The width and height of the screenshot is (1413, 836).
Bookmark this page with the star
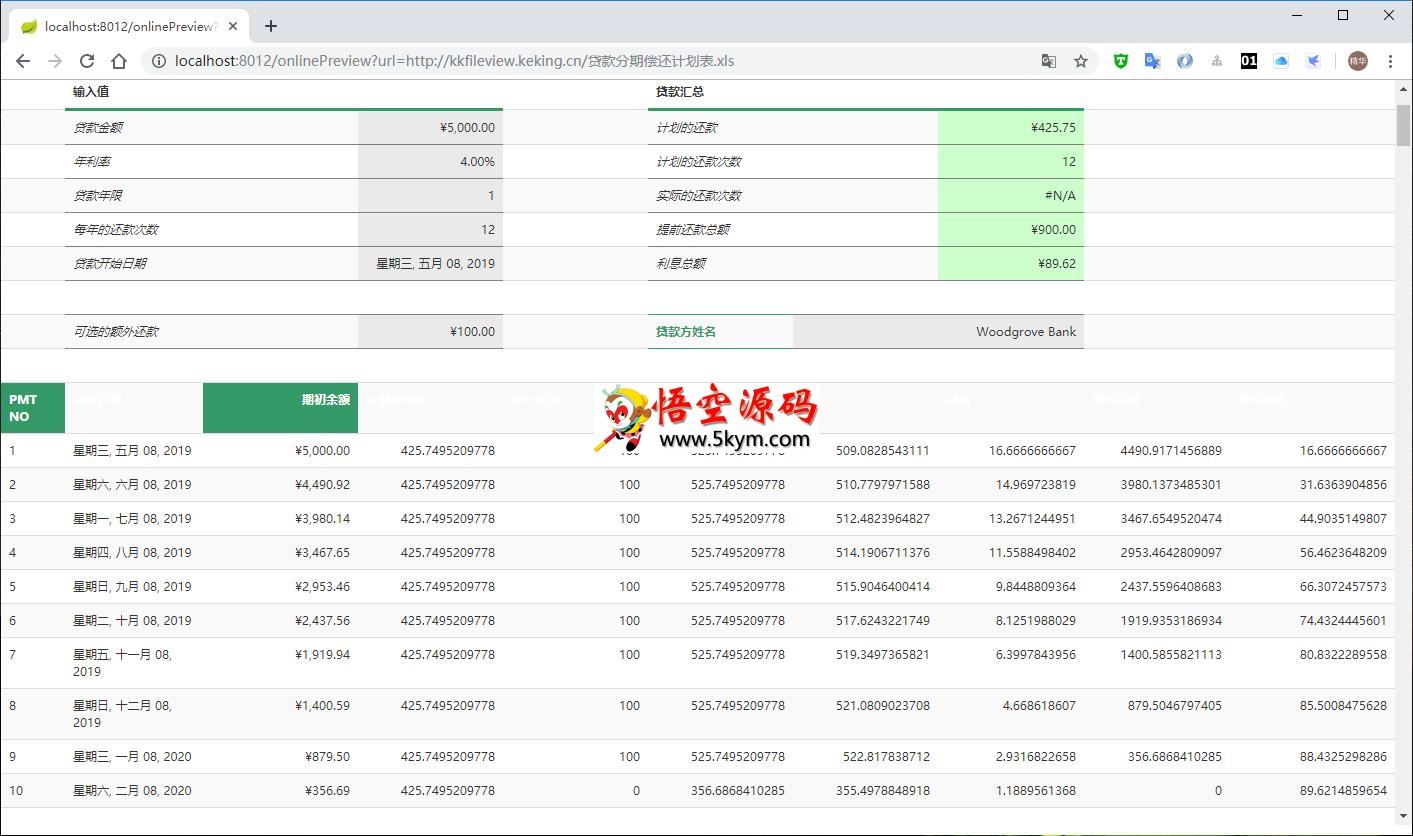(1081, 61)
